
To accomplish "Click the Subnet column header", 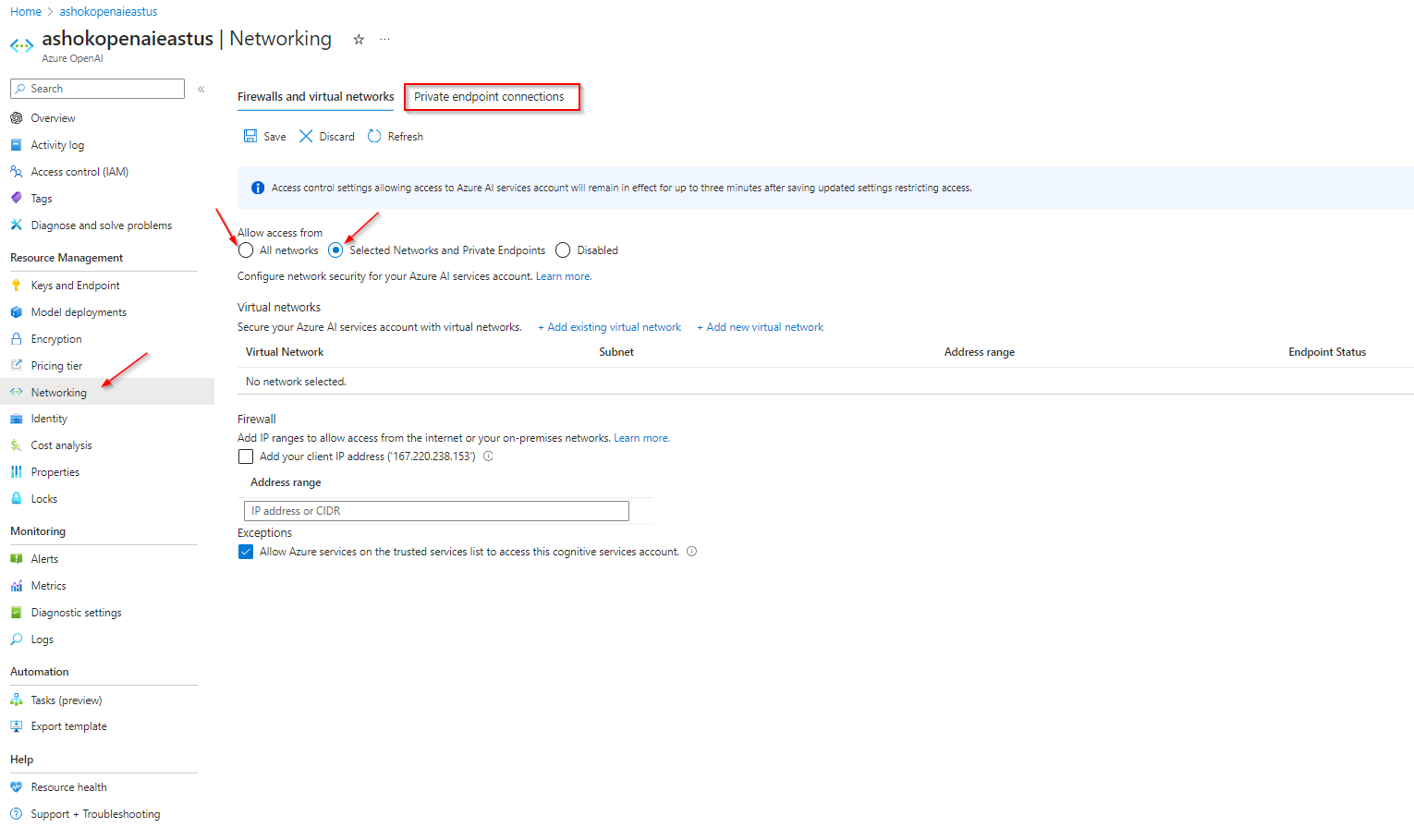I will [616, 352].
